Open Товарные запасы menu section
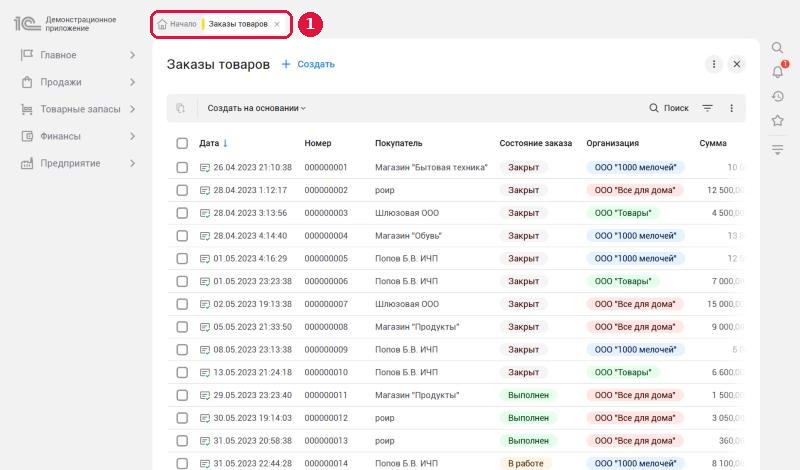This screenshot has height=470, width=800. [x=80, y=109]
